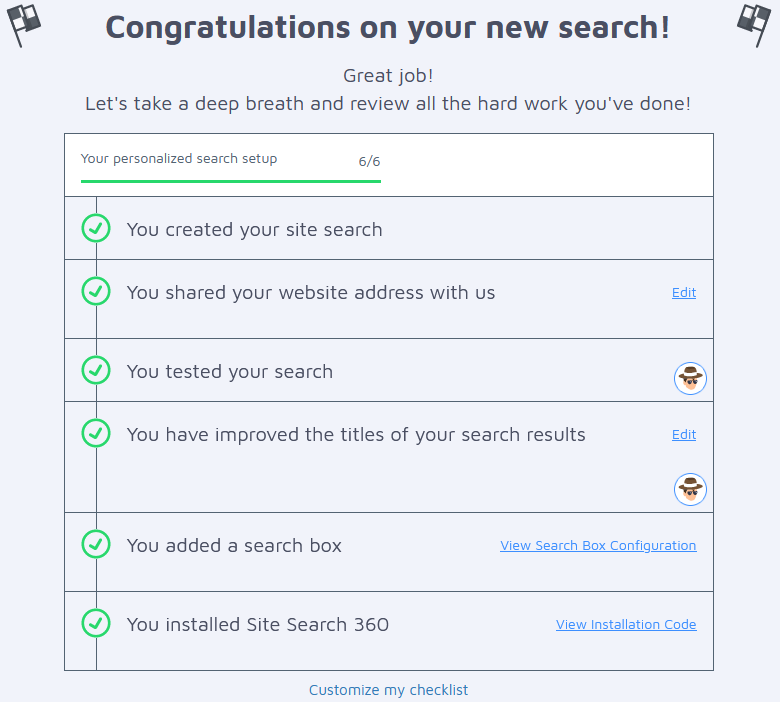Click green checkmark for created site search
Screen dimensions: 780x702
click(x=96, y=228)
